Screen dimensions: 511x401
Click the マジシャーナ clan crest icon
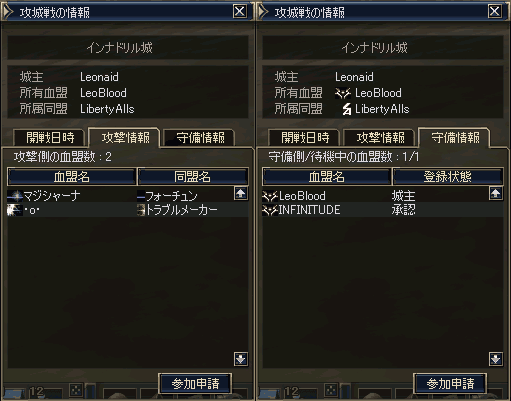[x=15, y=196]
